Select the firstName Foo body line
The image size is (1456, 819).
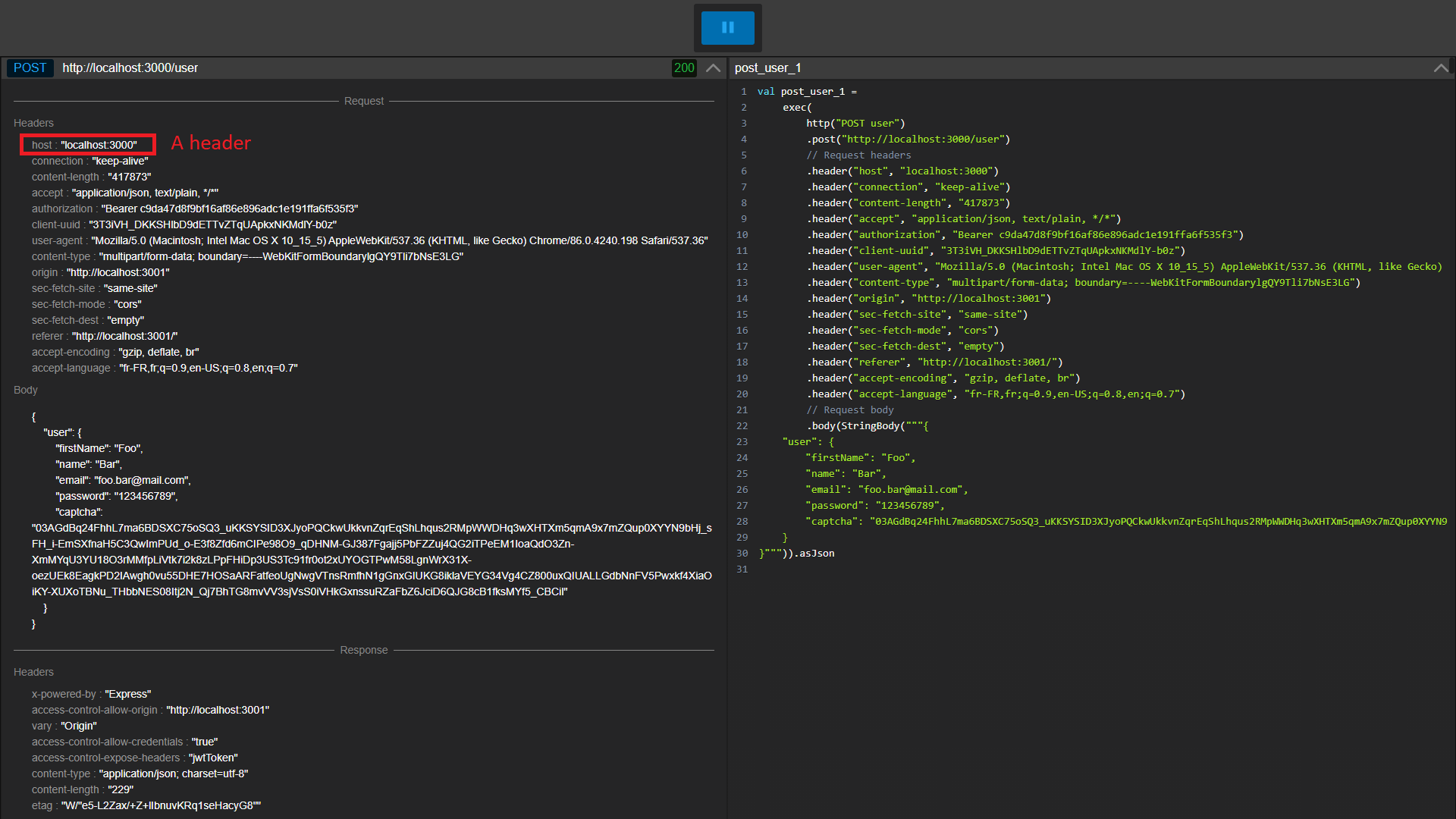[x=99, y=448]
